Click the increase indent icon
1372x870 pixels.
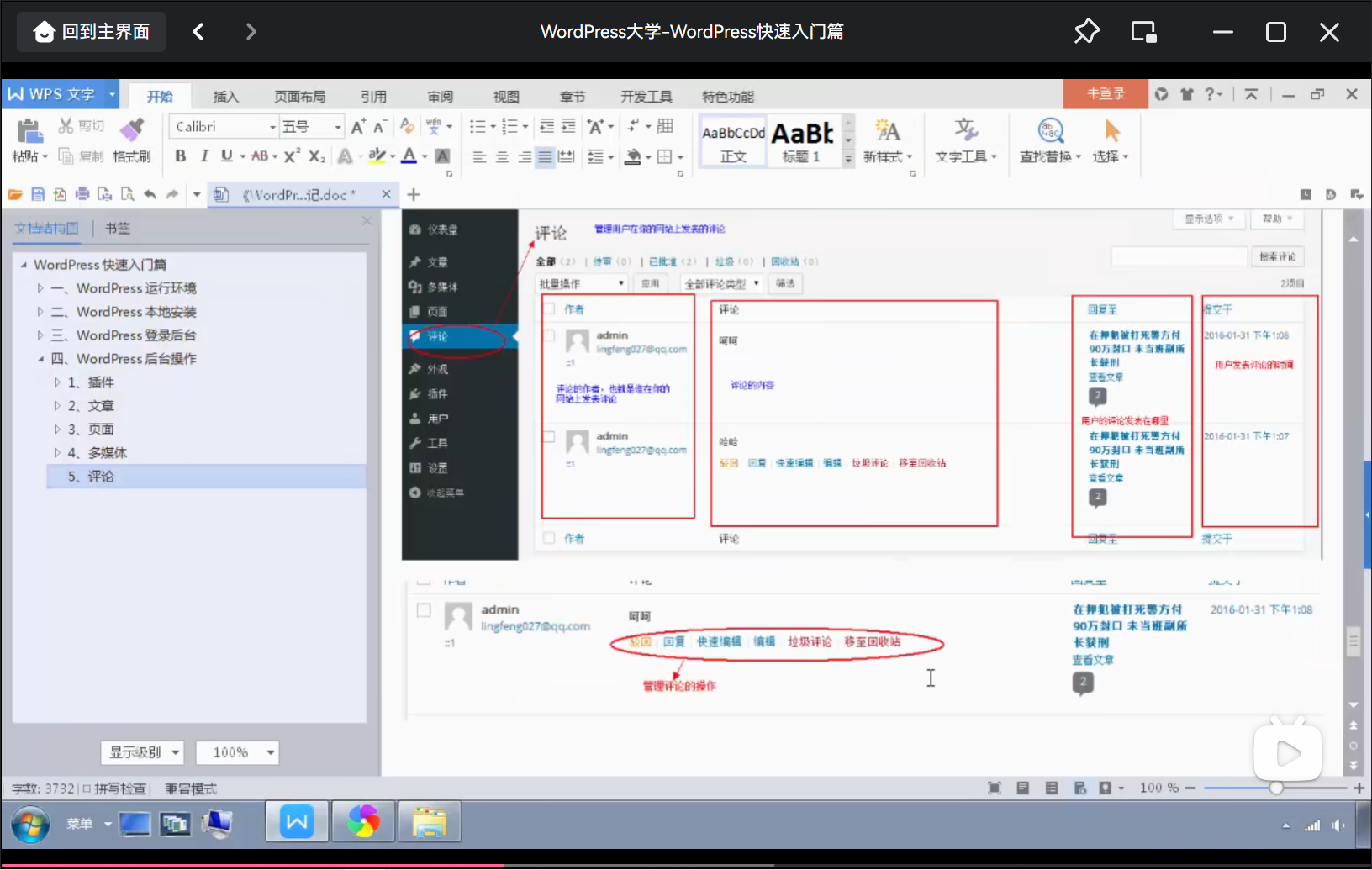(x=568, y=126)
